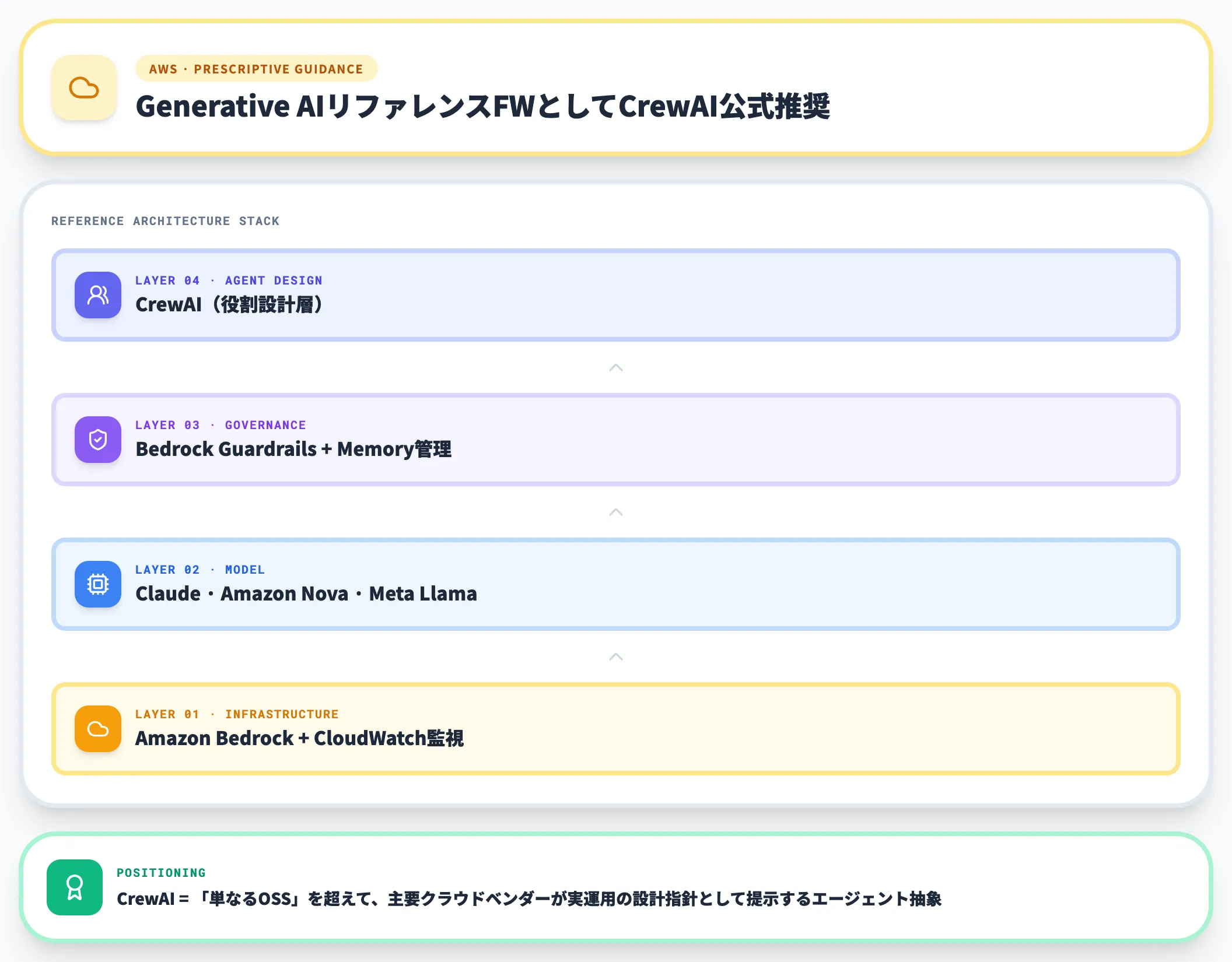
Task: Click the shield check icon for Layer 03
Action: (x=98, y=440)
